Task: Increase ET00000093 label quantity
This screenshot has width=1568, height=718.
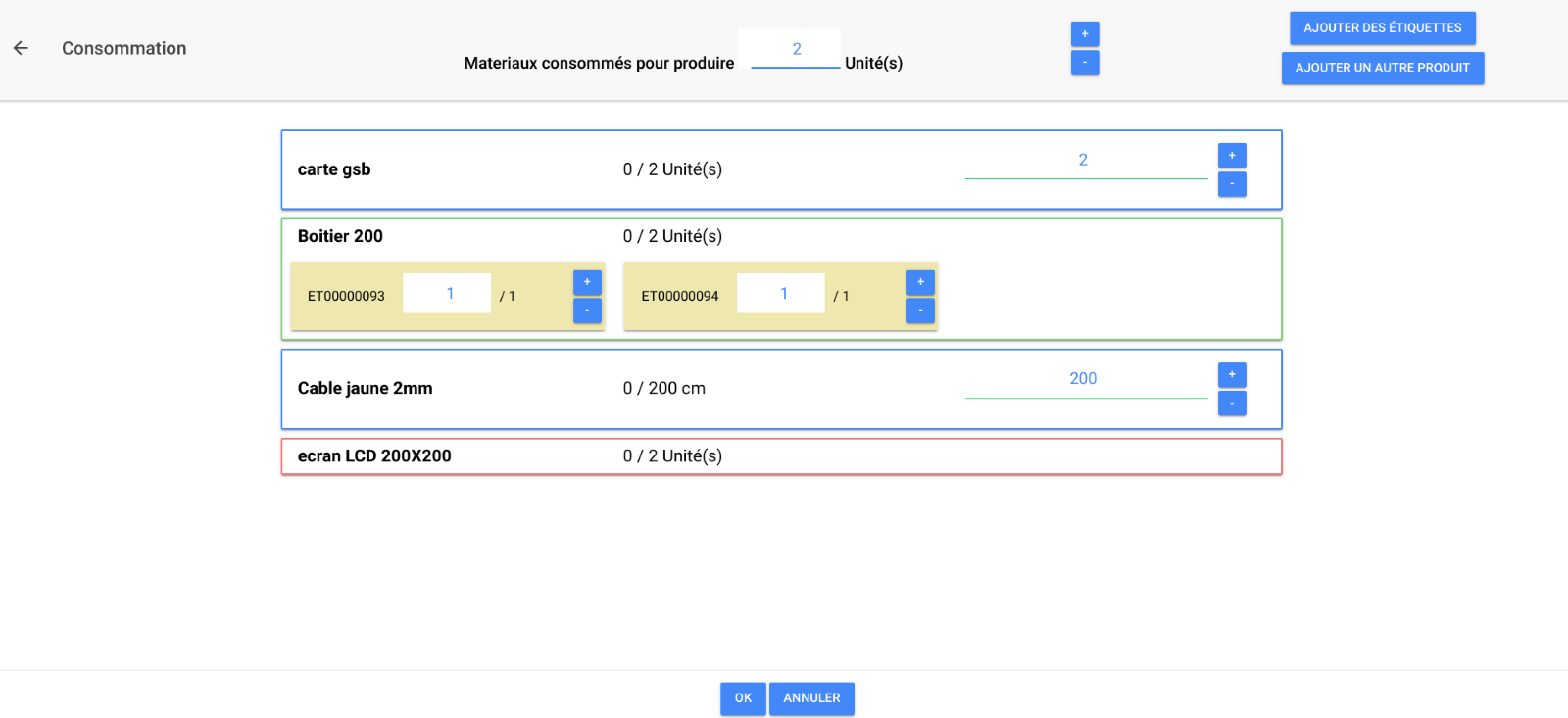Action: click(x=587, y=282)
